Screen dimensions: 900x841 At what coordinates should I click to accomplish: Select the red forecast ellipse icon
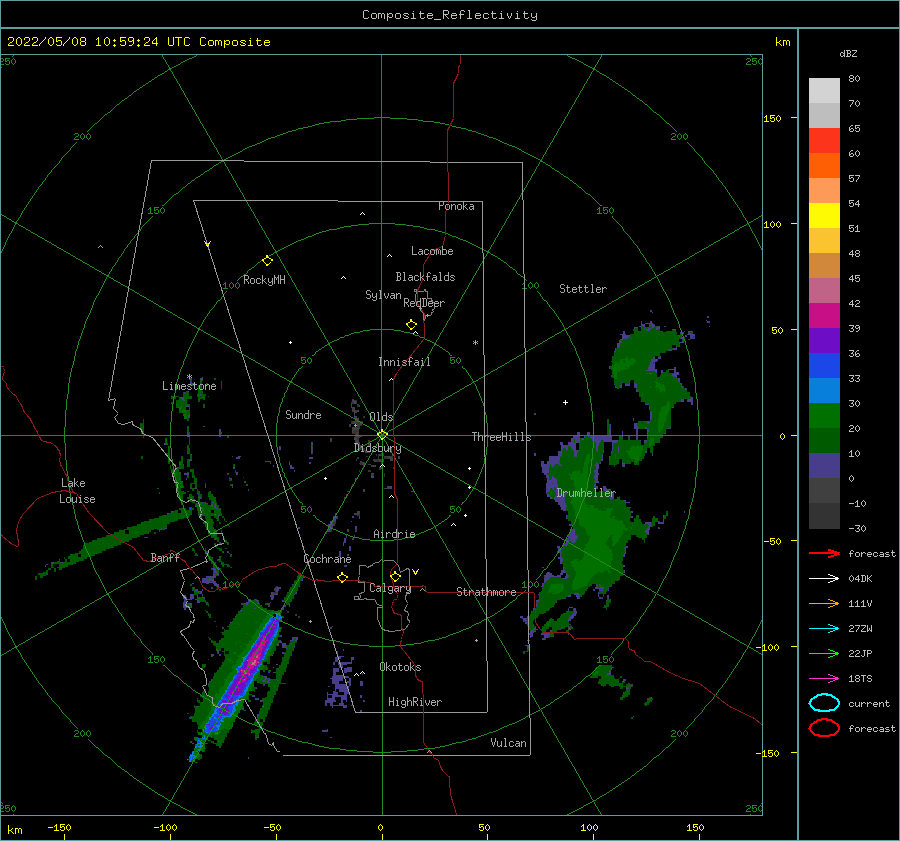pyautogui.click(x=824, y=728)
